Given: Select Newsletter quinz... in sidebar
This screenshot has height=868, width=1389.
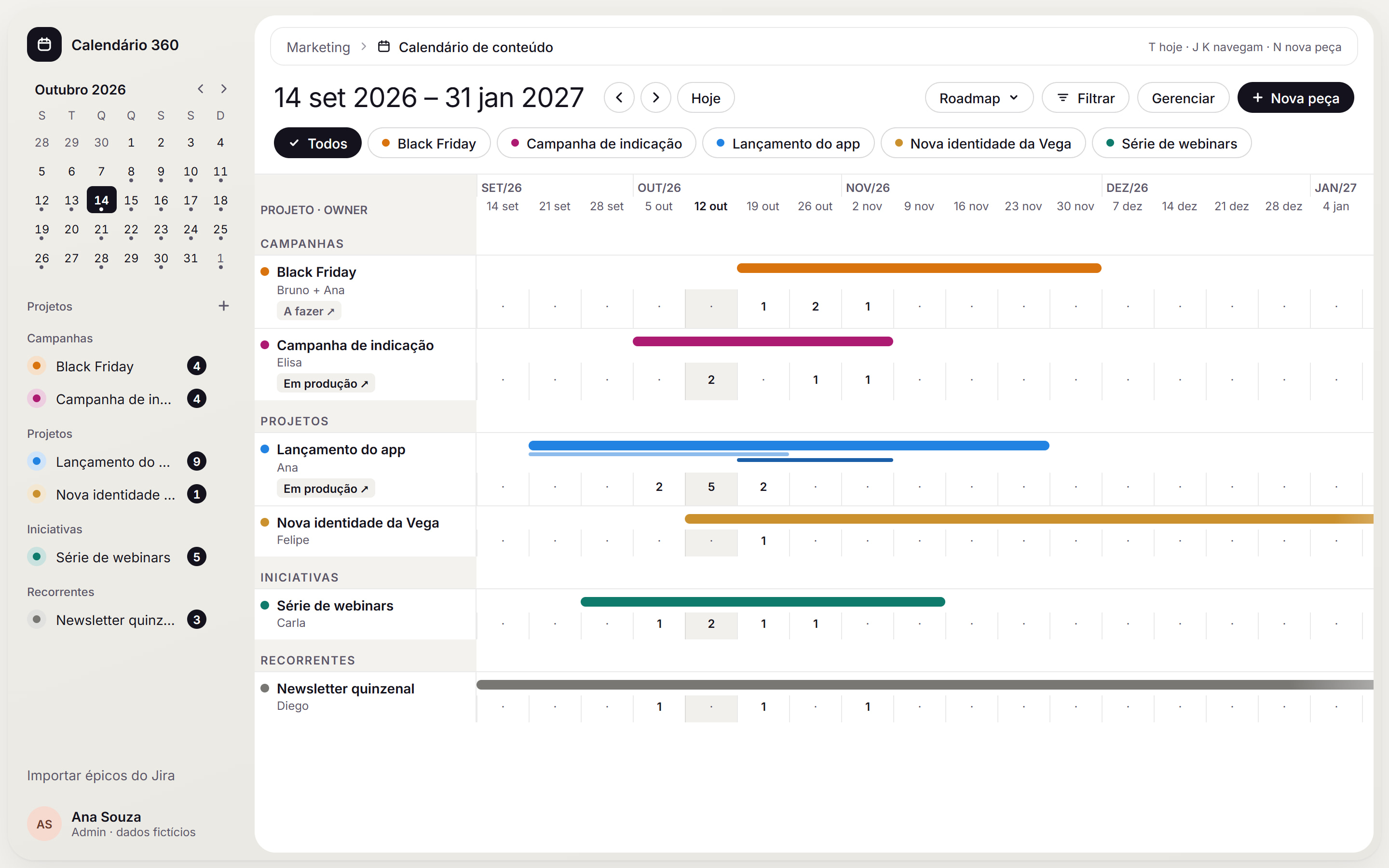Looking at the screenshot, I should coord(117,620).
